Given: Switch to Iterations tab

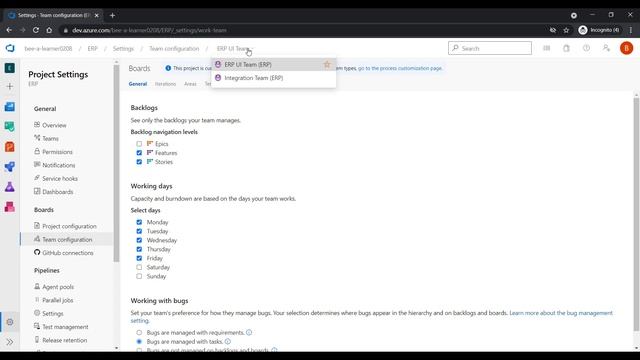Looking at the screenshot, I should (x=165, y=84).
